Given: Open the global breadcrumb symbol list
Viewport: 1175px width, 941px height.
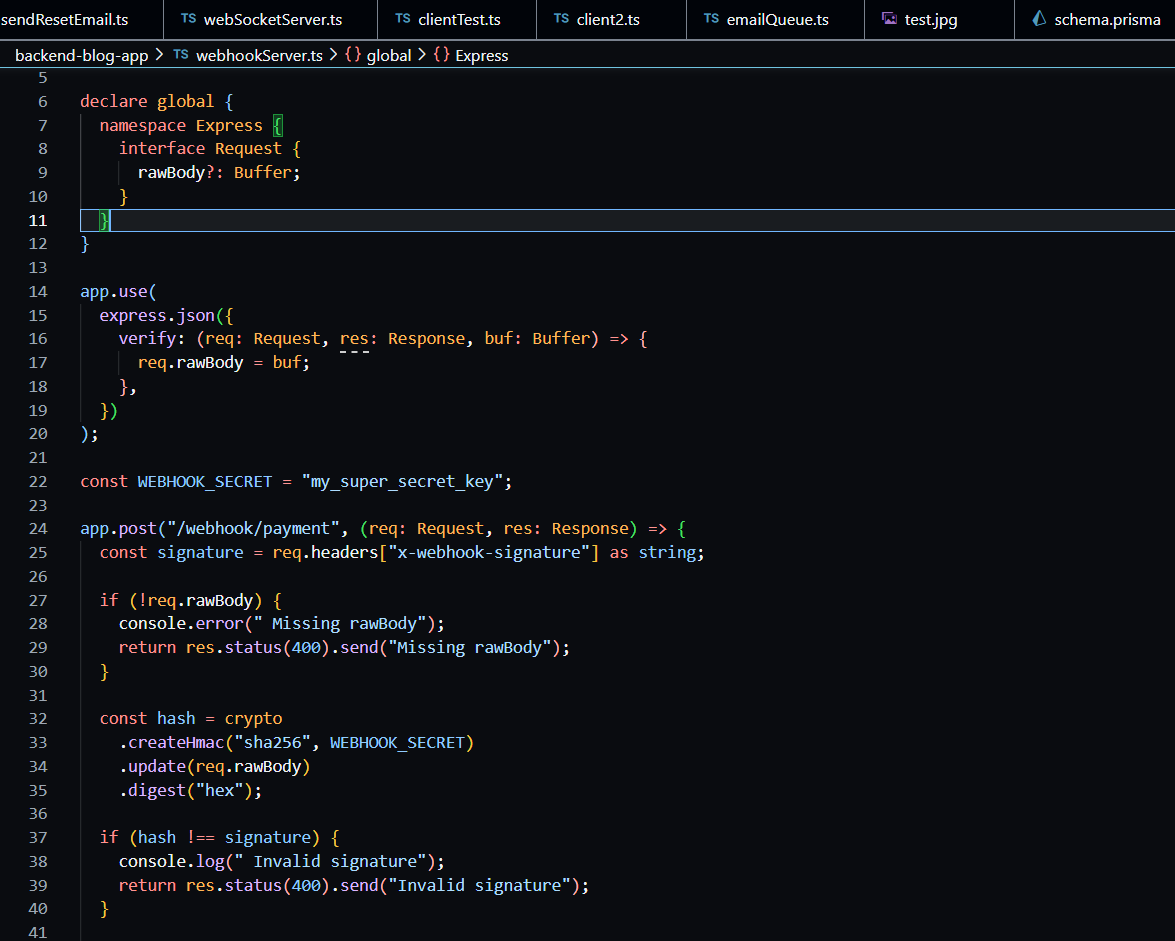Looking at the screenshot, I should tap(389, 55).
